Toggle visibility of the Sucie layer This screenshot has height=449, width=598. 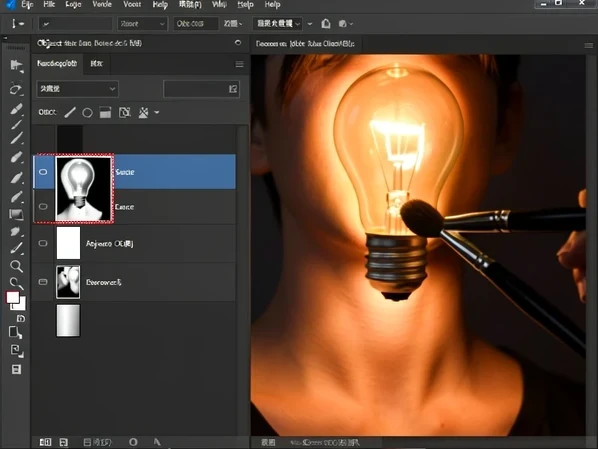(43, 172)
